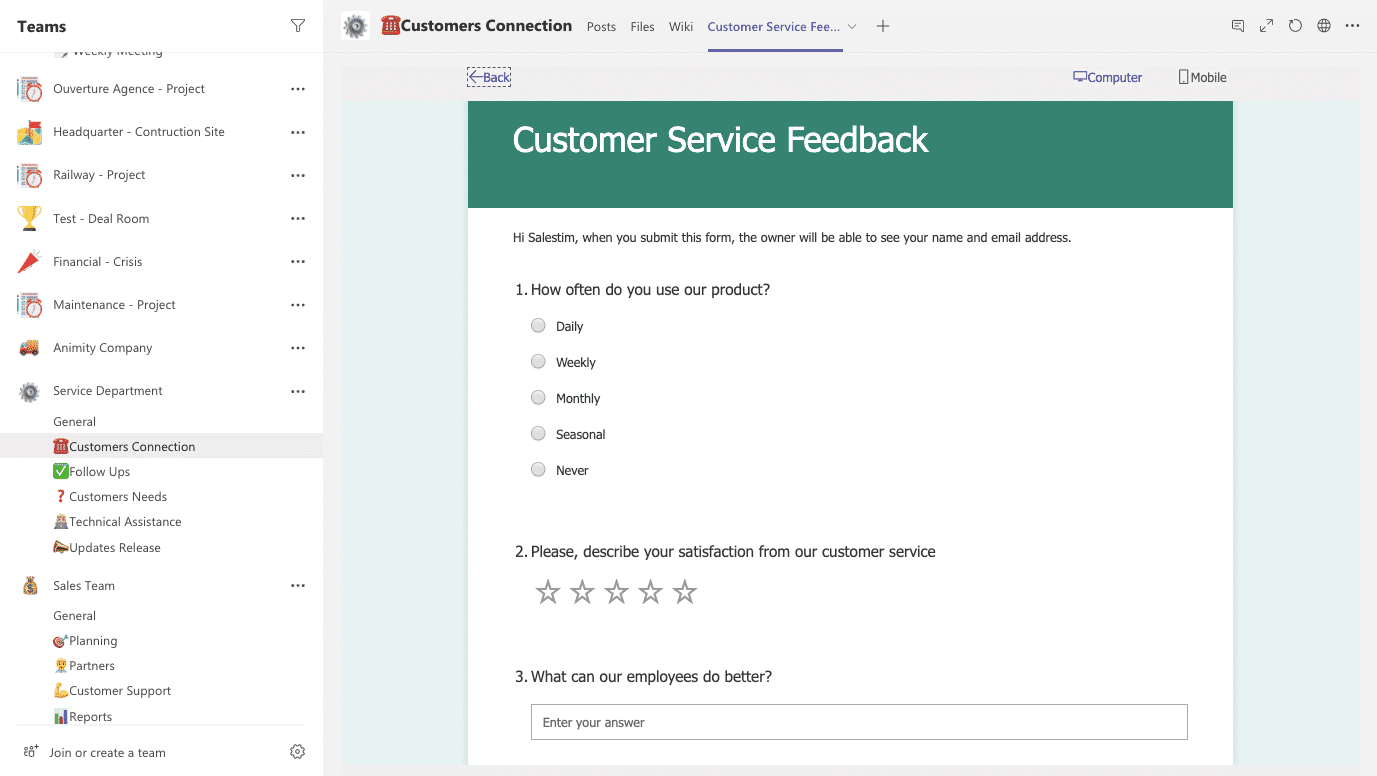Go back using the Back button

[488, 76]
